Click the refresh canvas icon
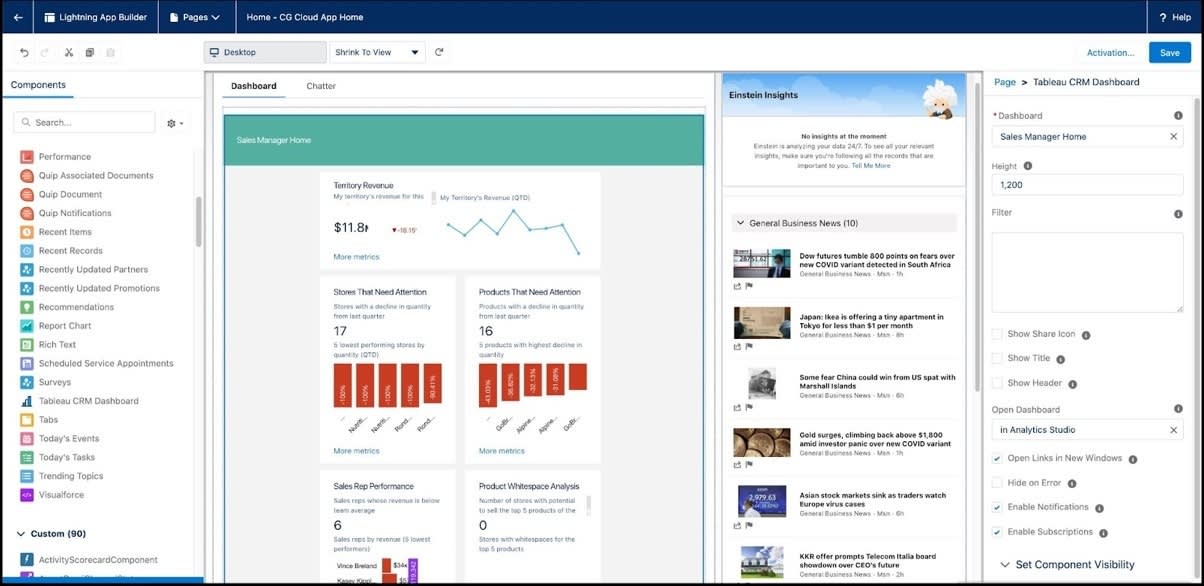Screen dimensions: 1204x586 439,52
